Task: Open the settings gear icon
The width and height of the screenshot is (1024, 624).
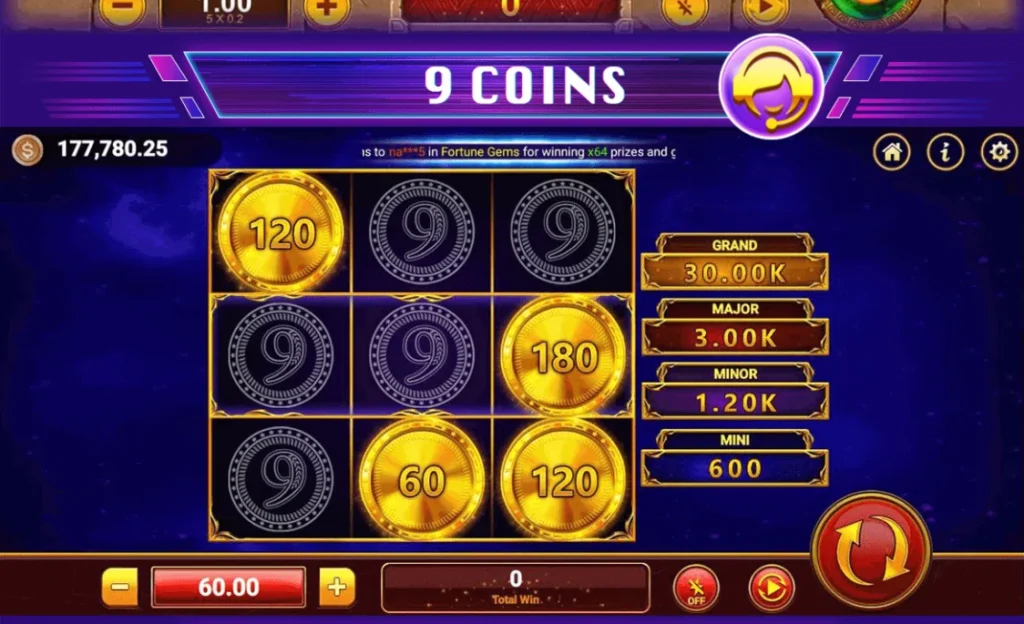Action: coord(999,152)
